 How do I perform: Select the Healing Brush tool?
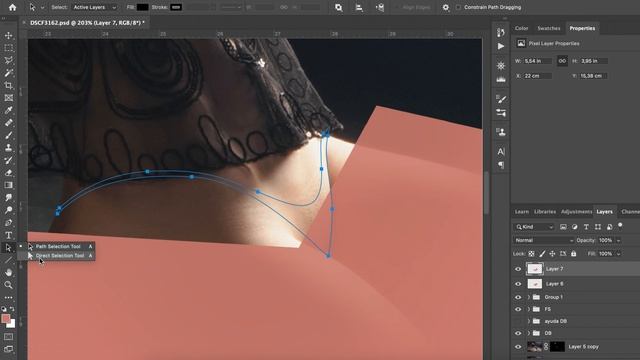point(9,123)
